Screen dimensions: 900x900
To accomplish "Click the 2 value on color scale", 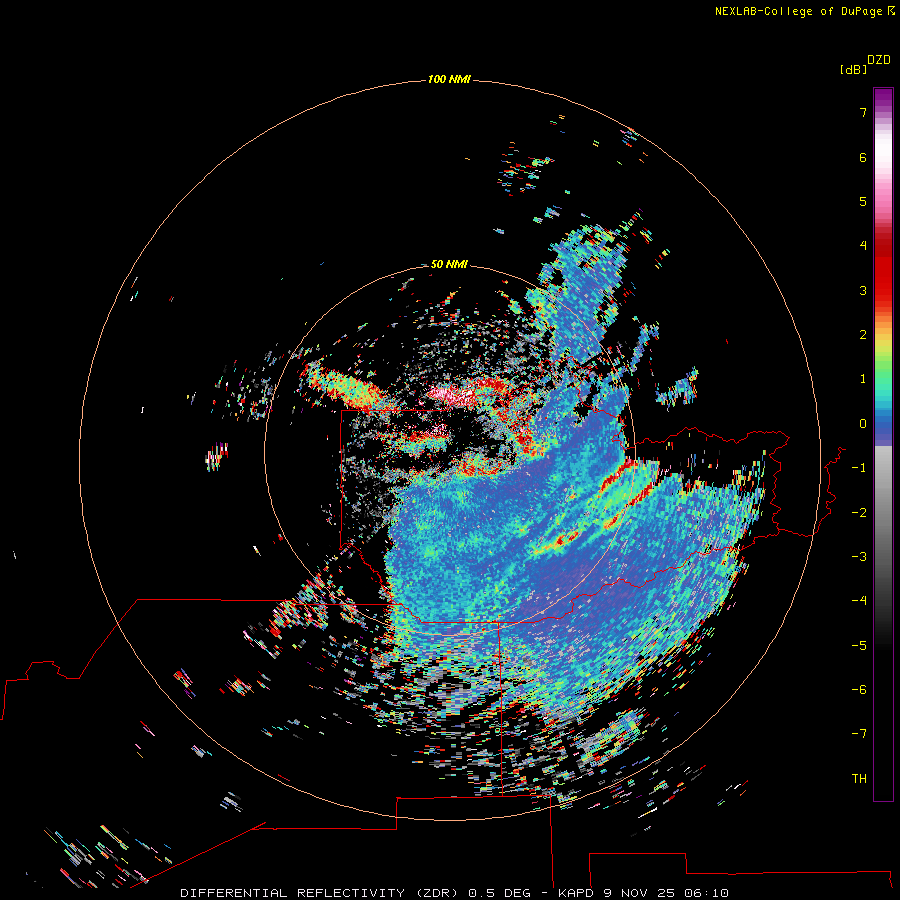I will click(863, 335).
